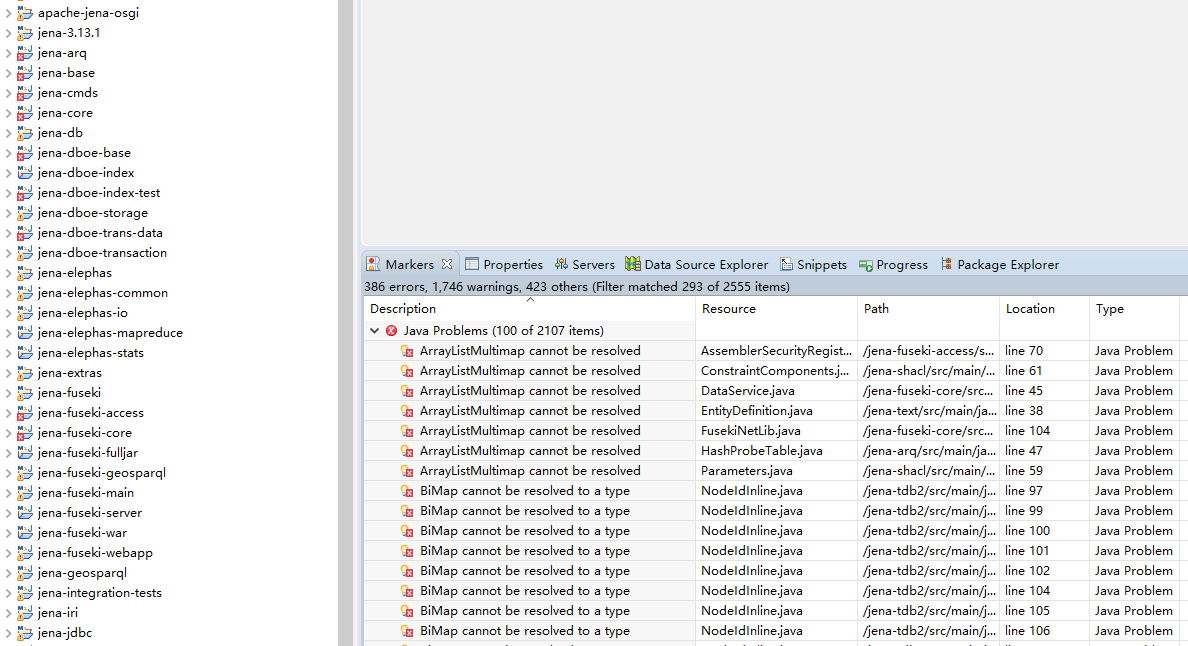Click the Snippets view icon
1188x646 pixels.
pos(786,264)
